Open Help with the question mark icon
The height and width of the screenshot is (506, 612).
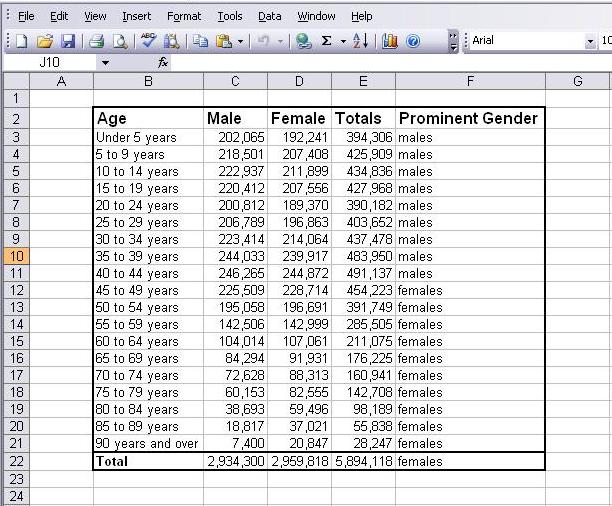[x=413, y=41]
